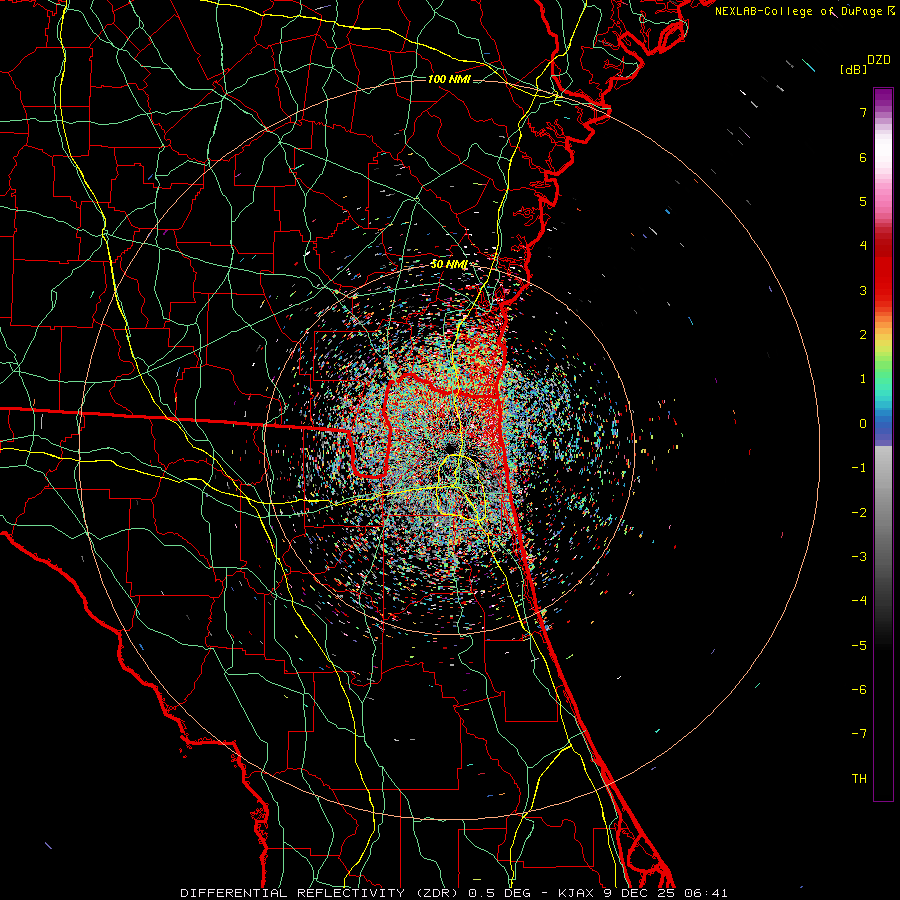Screen dimensions: 900x900
Task: Click the -2 value on the color scale
Action: pos(859,513)
